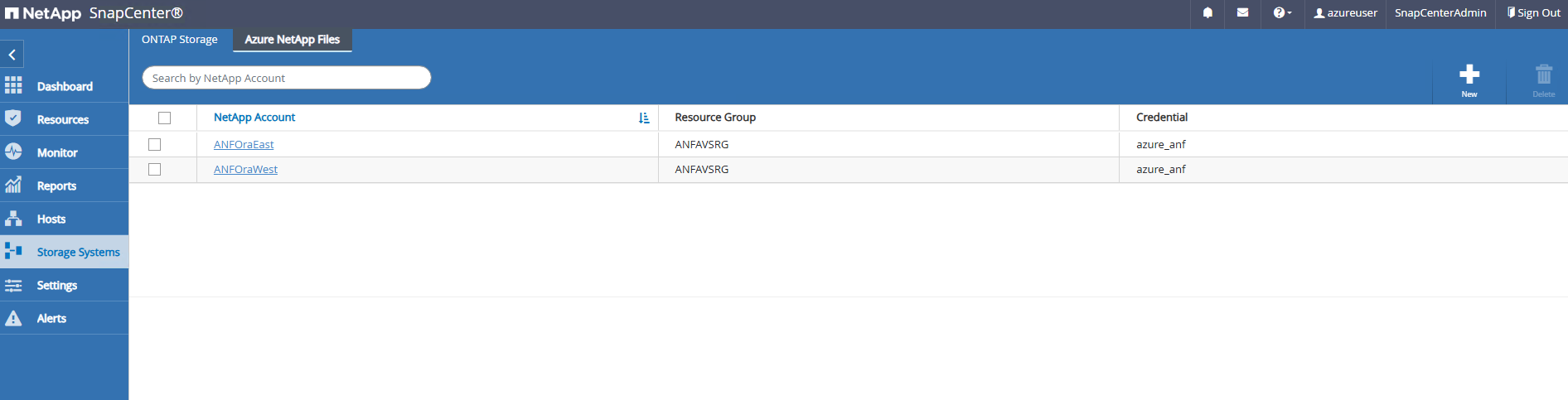This screenshot has height=400, width=1568.
Task: Check the ANFOraWest row checkbox
Action: click(x=154, y=169)
